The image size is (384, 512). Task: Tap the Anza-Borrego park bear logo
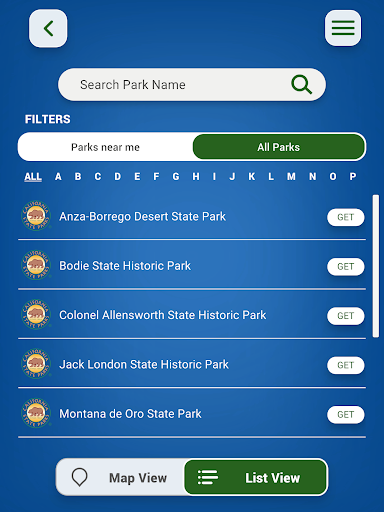click(x=36, y=216)
